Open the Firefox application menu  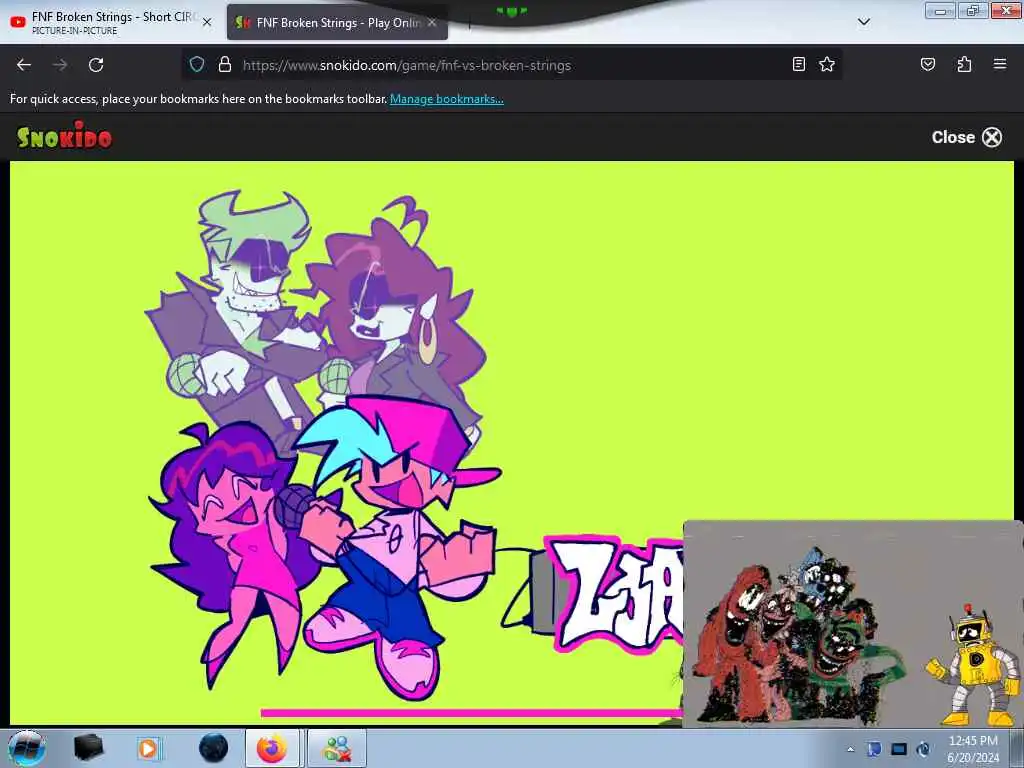click(999, 64)
